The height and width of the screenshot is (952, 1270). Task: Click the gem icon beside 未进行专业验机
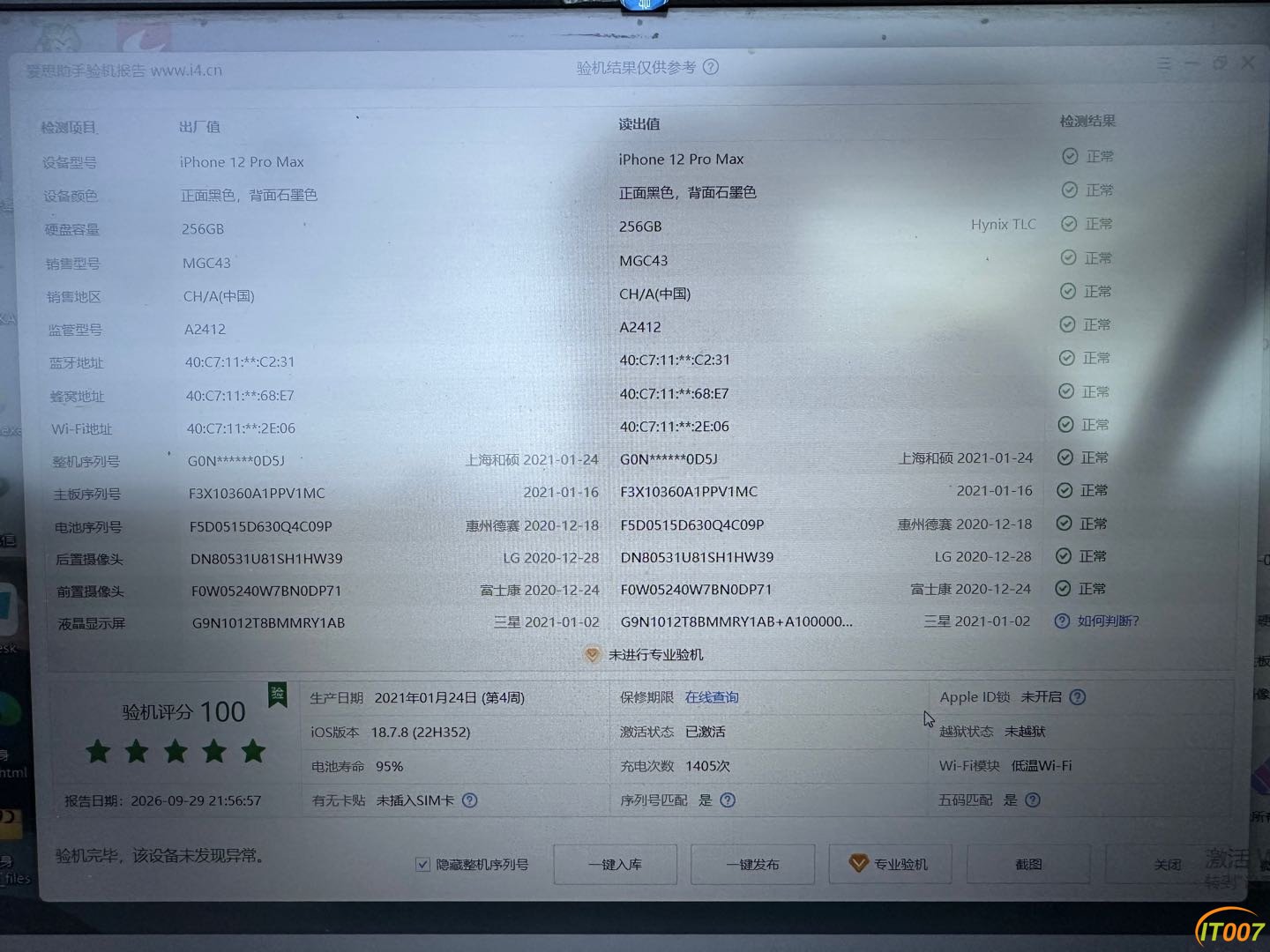point(593,655)
